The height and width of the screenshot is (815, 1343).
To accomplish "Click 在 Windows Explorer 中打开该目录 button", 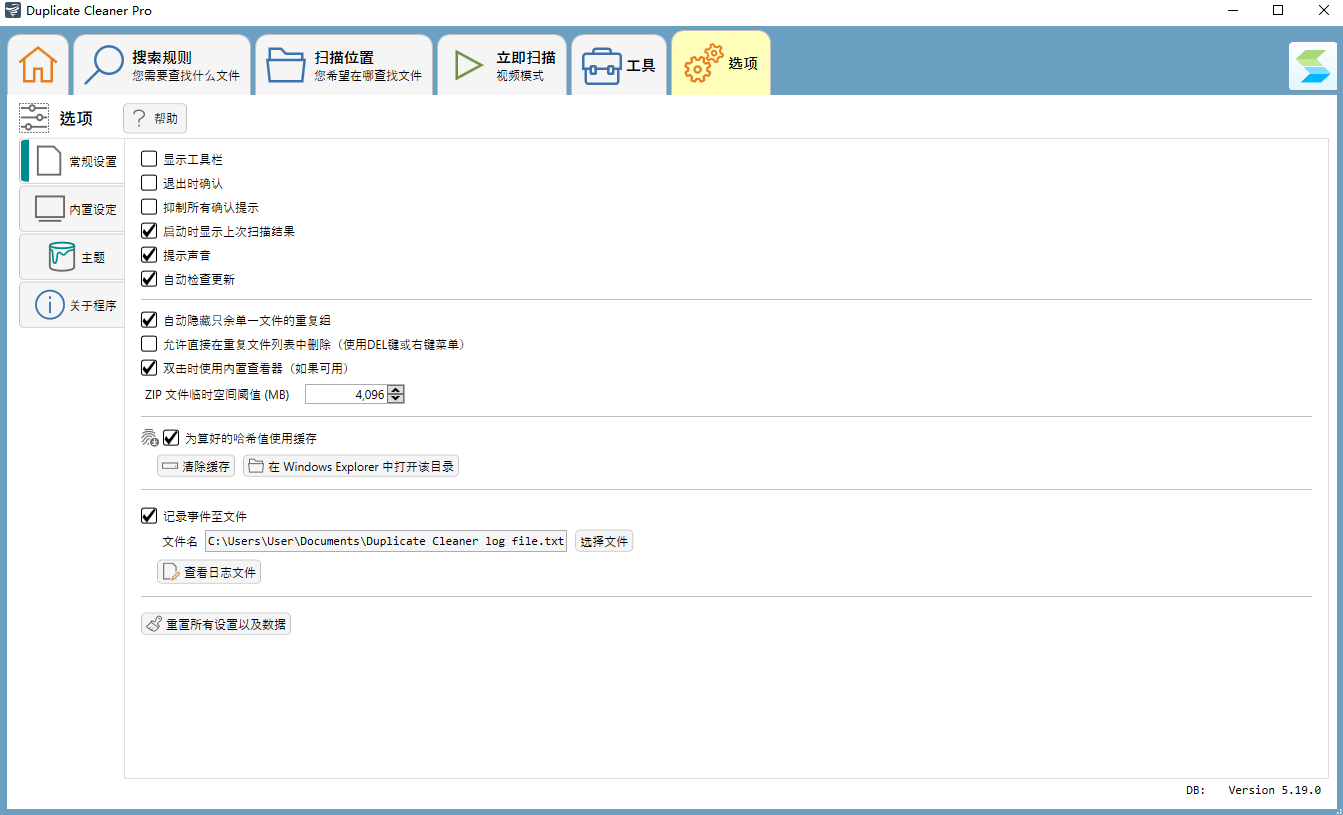I will point(351,466).
